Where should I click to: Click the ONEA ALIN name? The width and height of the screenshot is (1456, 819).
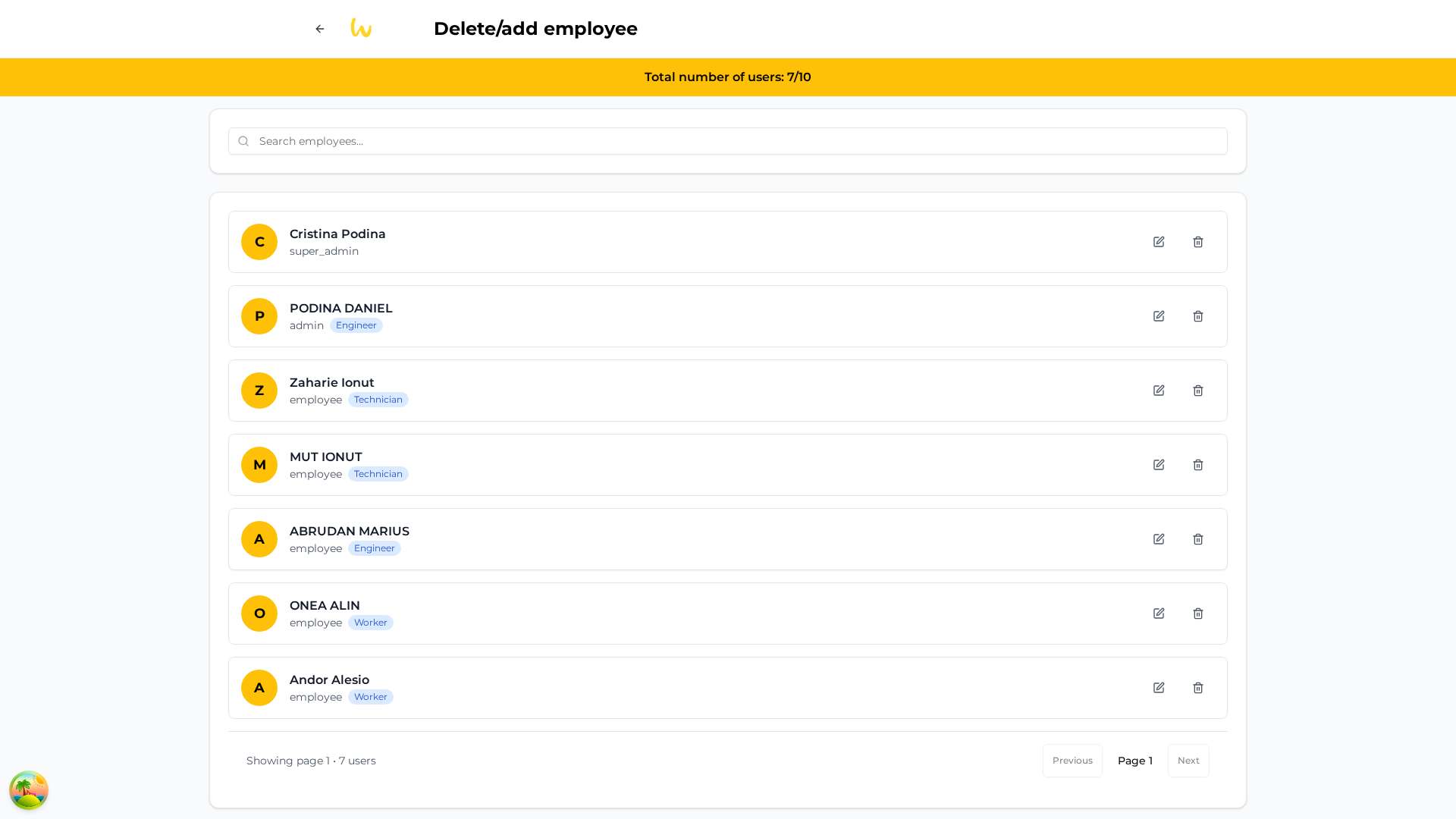[x=325, y=606]
